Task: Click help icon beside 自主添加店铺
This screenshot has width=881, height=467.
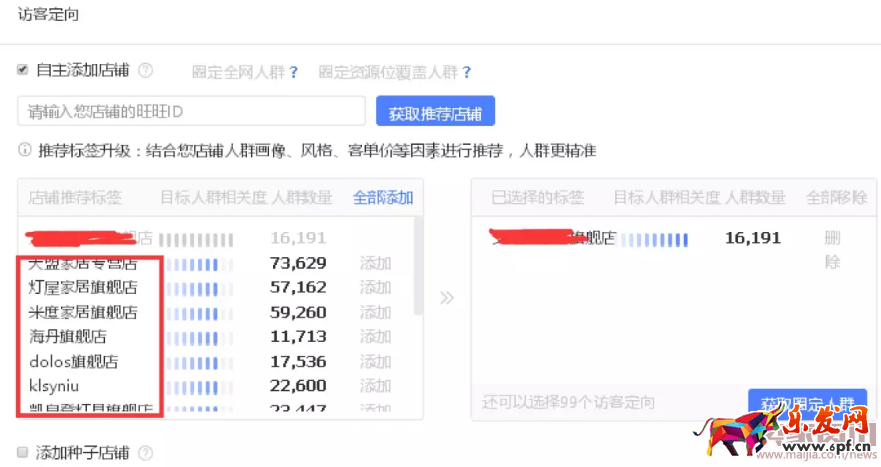Action: (146, 71)
